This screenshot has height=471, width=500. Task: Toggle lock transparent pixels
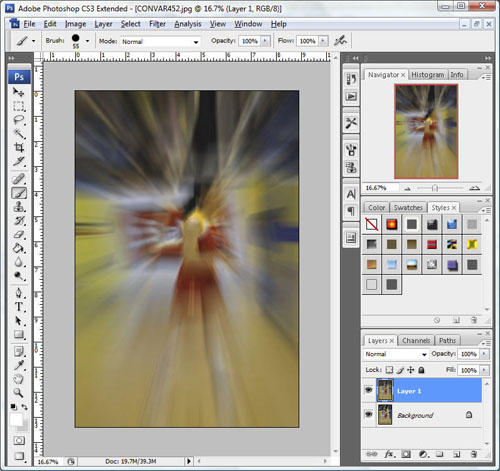[x=389, y=370]
